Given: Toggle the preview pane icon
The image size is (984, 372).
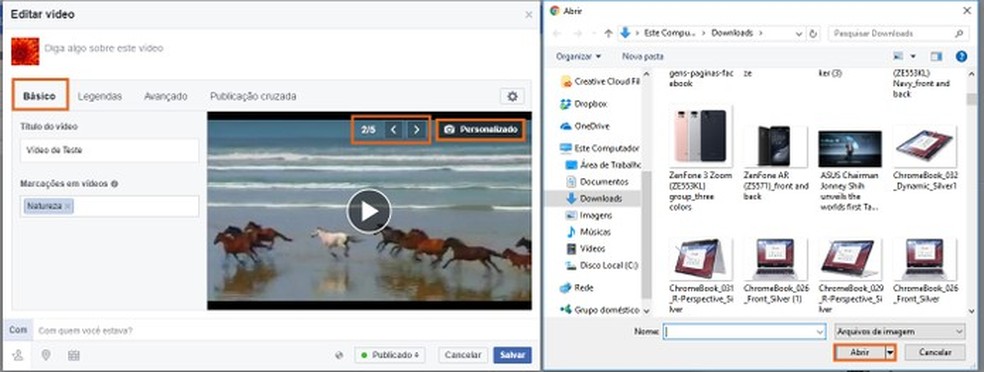Looking at the screenshot, I should point(936,56).
